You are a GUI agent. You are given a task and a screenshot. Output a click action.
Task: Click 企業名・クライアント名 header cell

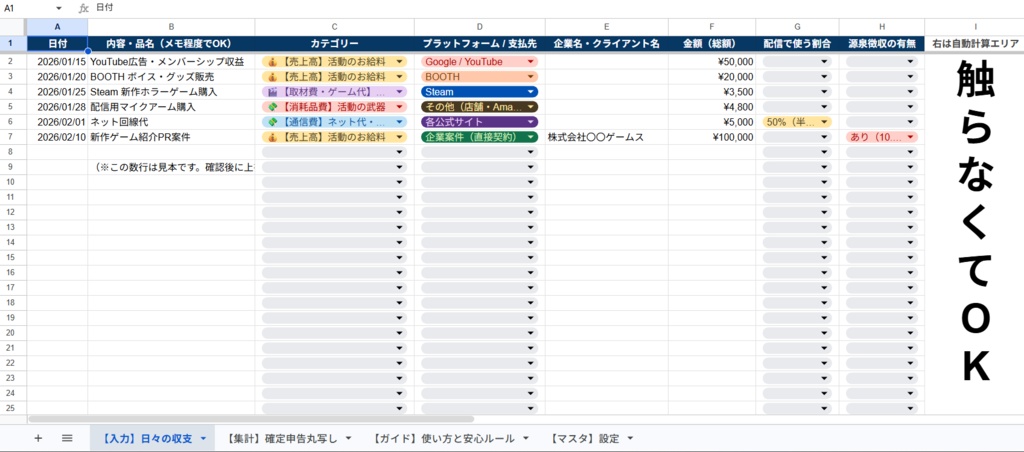(607, 44)
